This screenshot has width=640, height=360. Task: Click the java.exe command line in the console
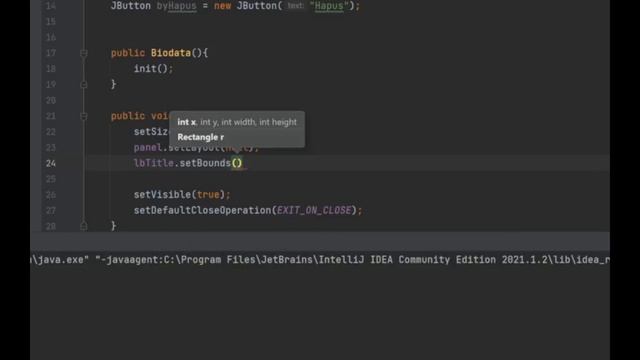pyautogui.click(x=320, y=260)
